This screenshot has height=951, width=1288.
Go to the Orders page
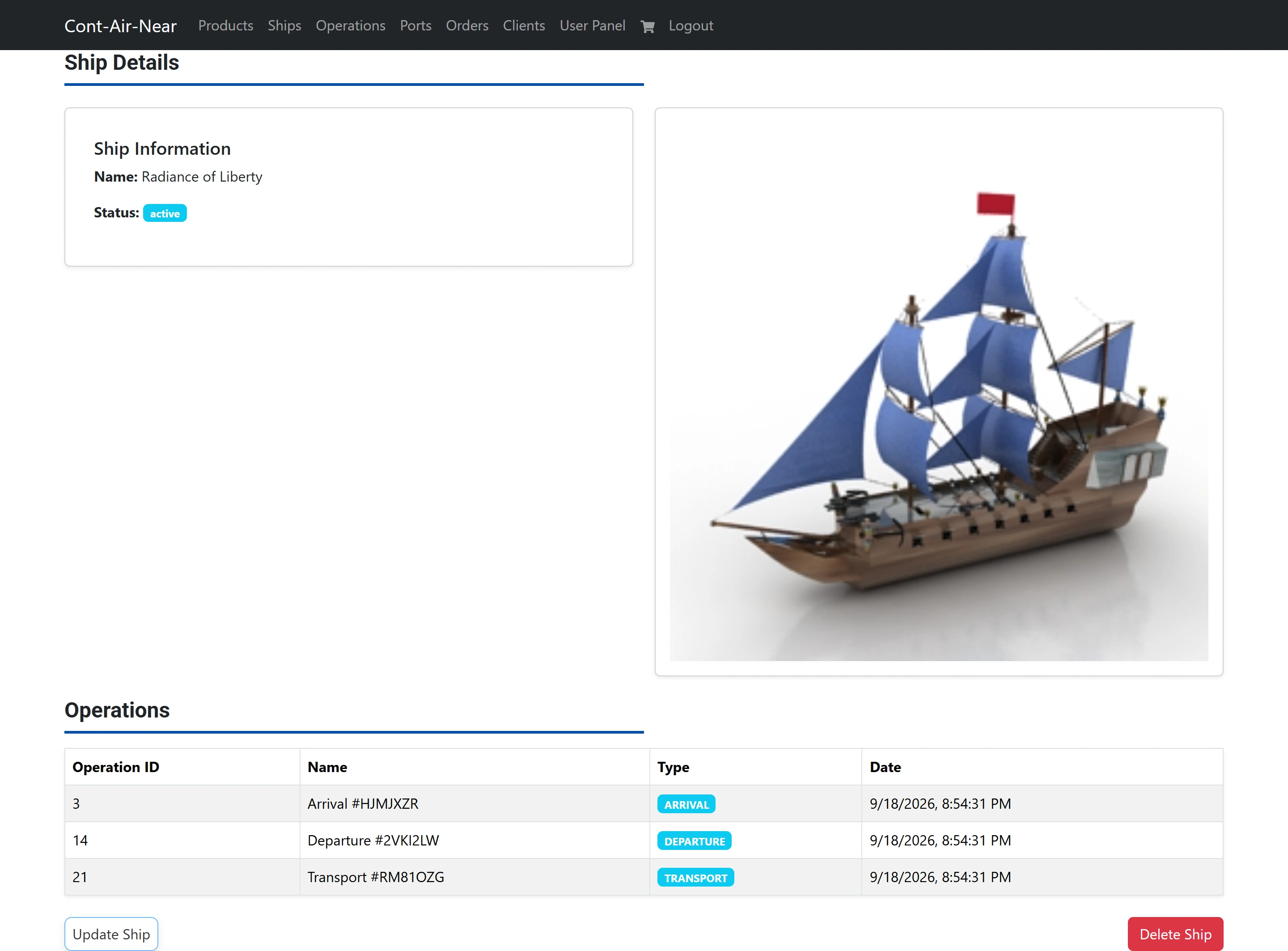tap(467, 26)
